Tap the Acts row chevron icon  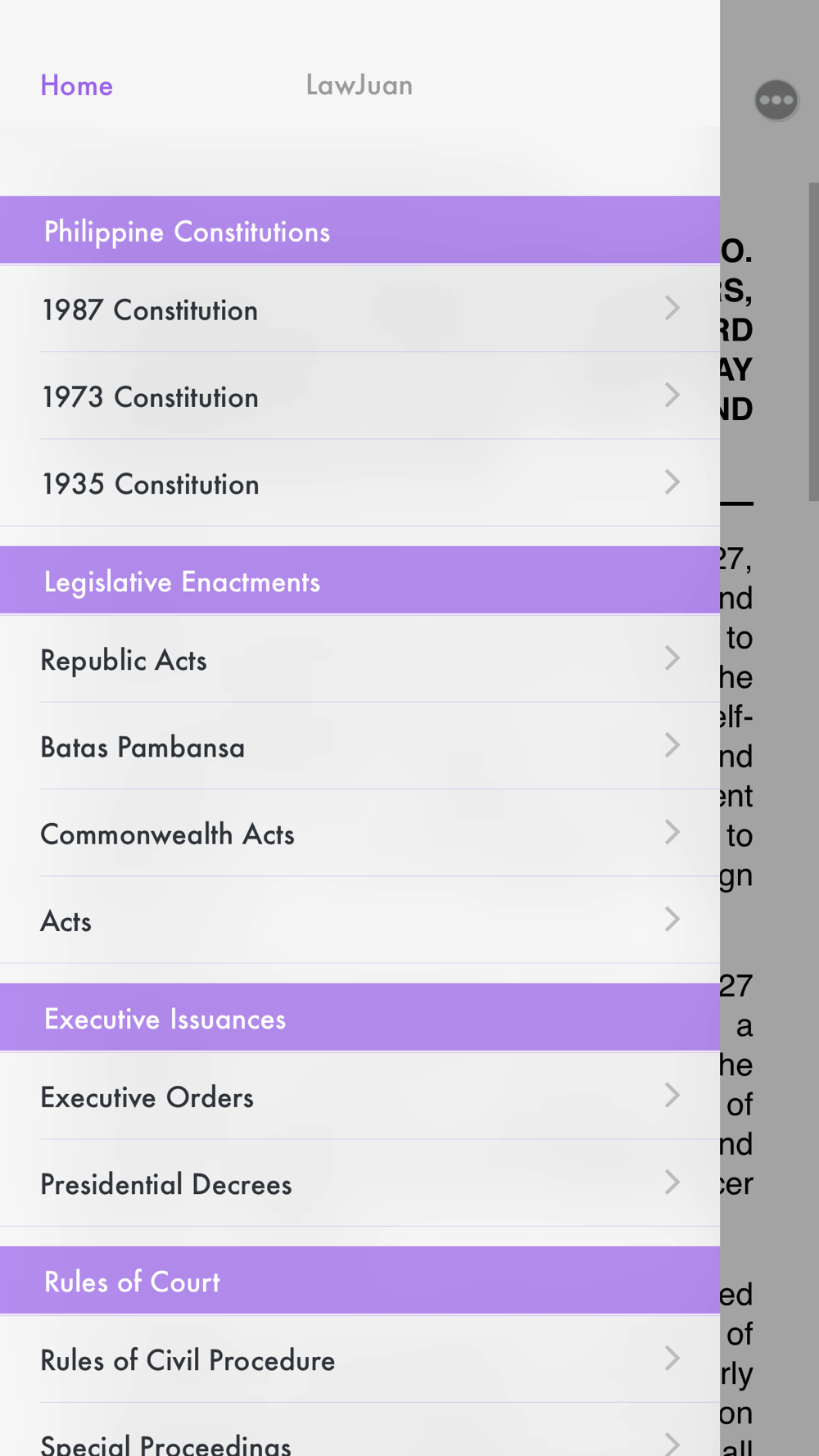coord(672,920)
